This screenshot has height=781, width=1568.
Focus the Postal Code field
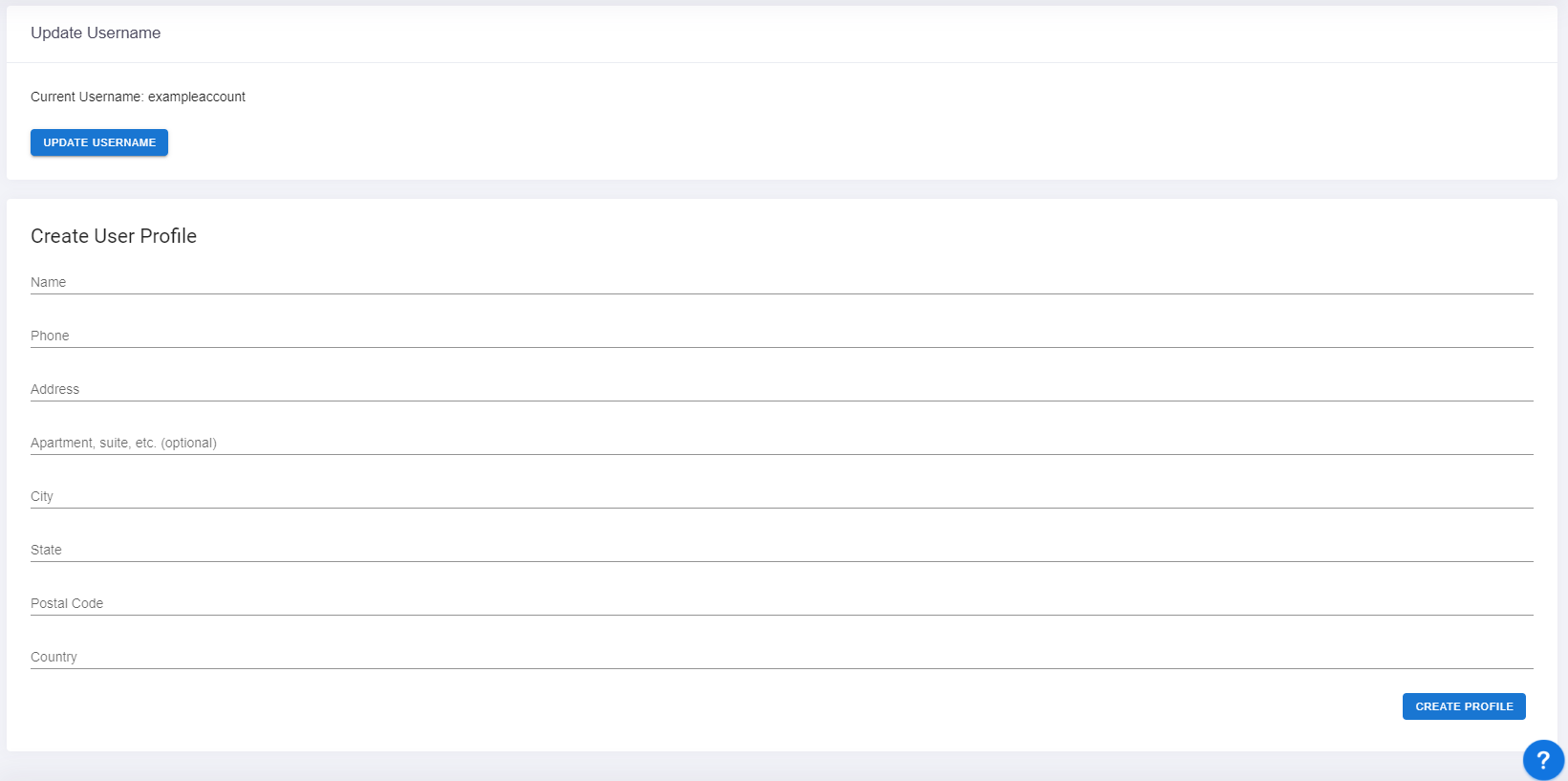782,603
